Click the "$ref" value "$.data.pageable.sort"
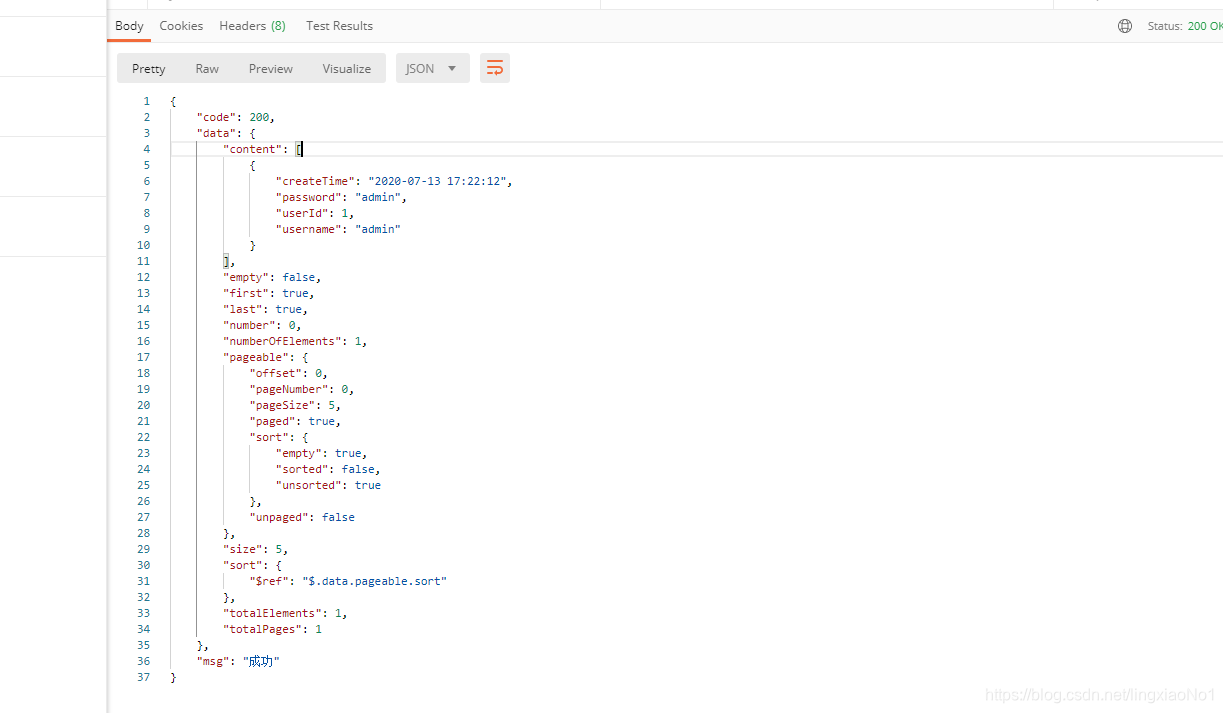 pyautogui.click(x=375, y=581)
